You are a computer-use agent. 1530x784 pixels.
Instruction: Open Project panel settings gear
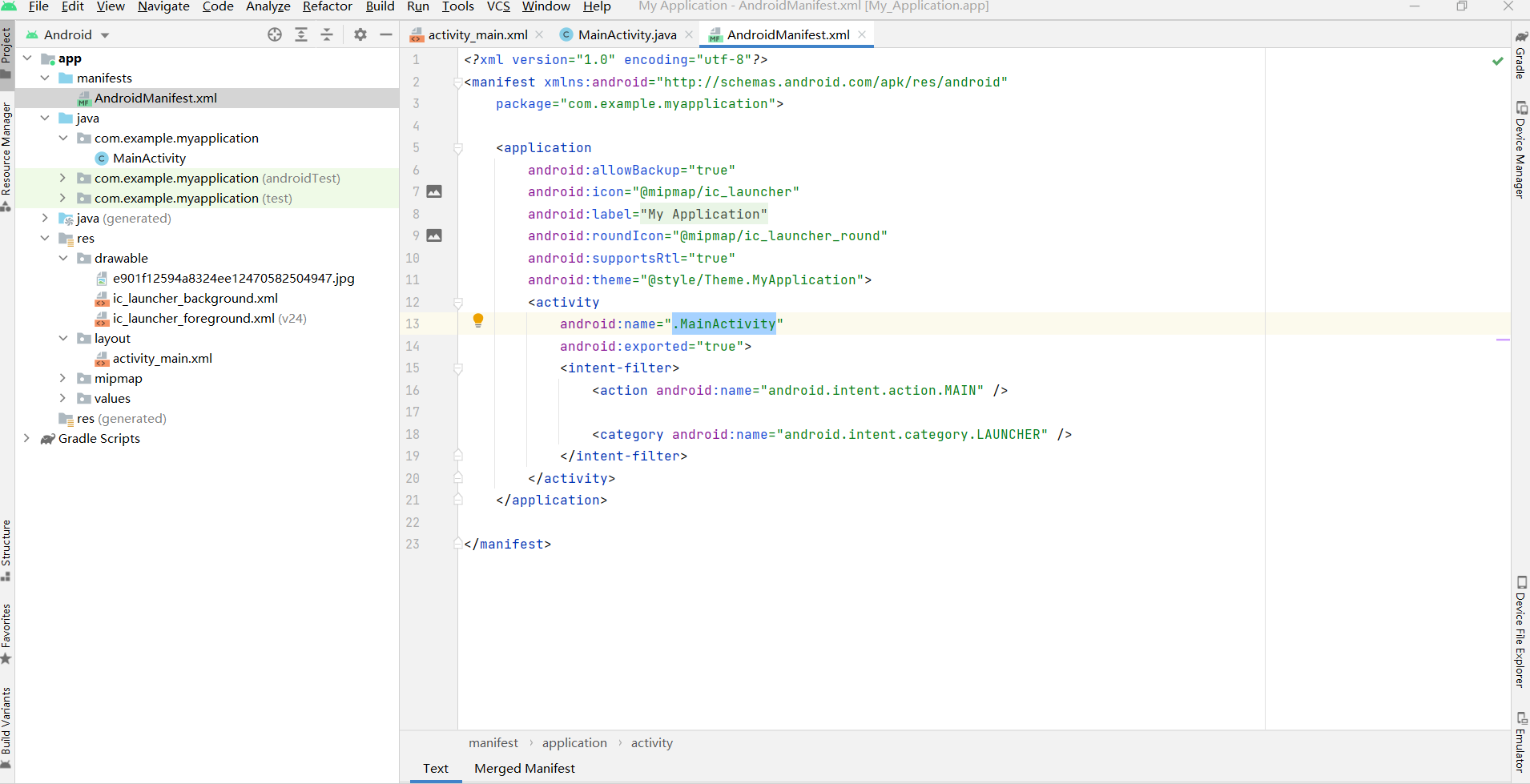(360, 34)
